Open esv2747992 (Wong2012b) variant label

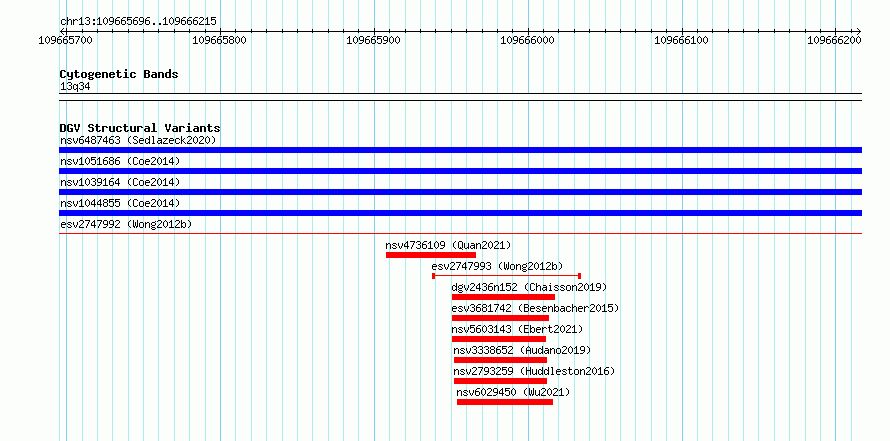(x=126, y=224)
